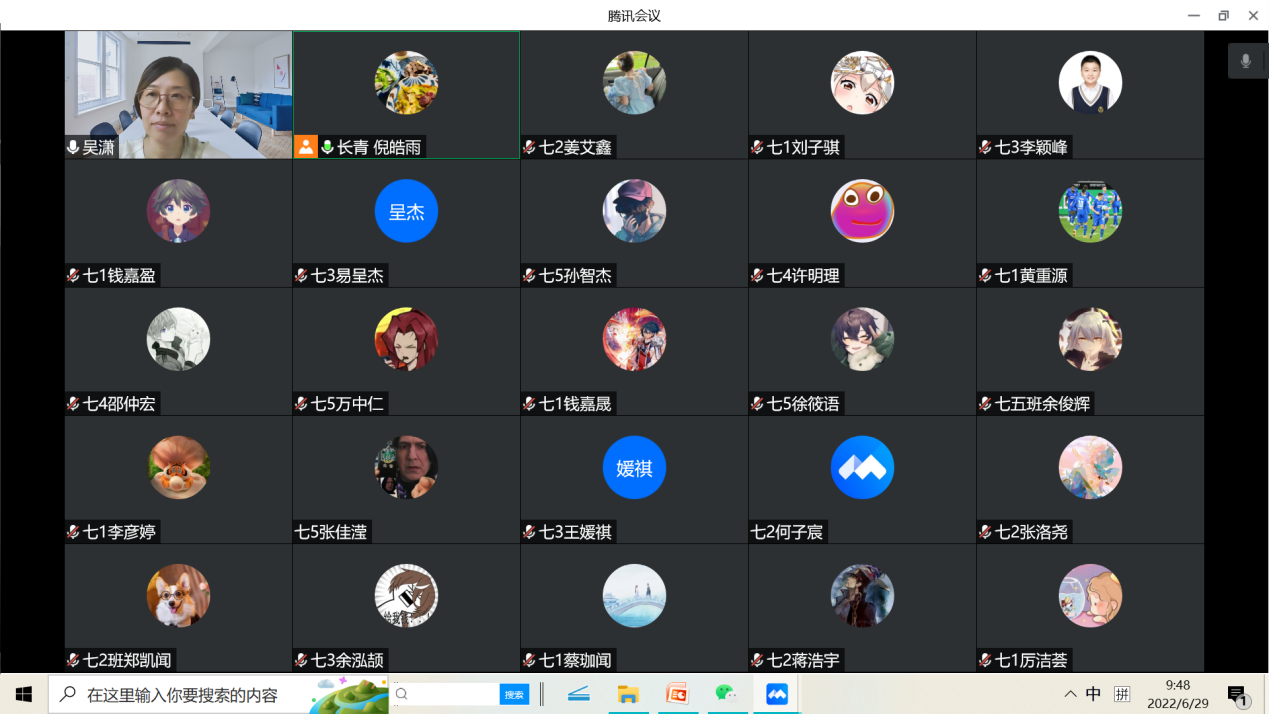Image resolution: width=1269 pixels, height=714 pixels.
Task: Click the muted mic icon beside 七1蔡珈闻
Action: click(530, 659)
